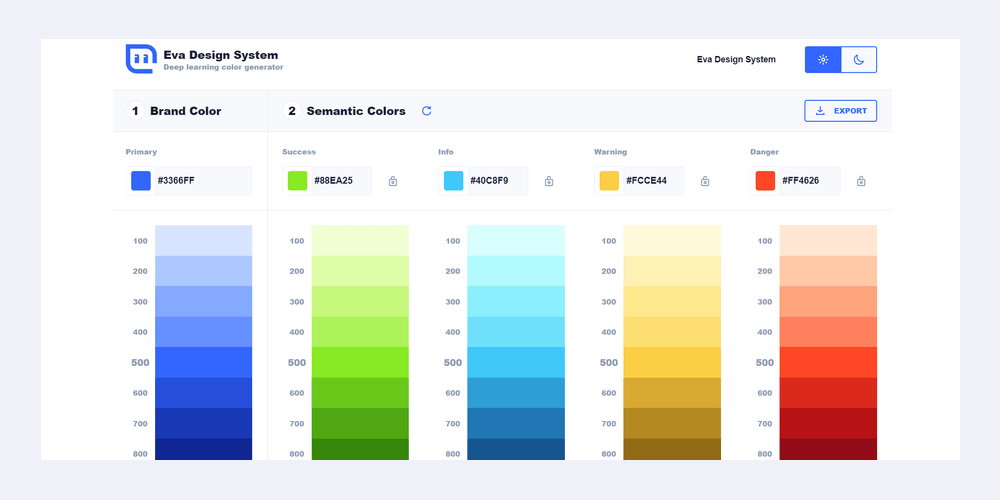Open the Primary blue color swatch picker
This screenshot has height=500, width=1000.
pos(141,180)
